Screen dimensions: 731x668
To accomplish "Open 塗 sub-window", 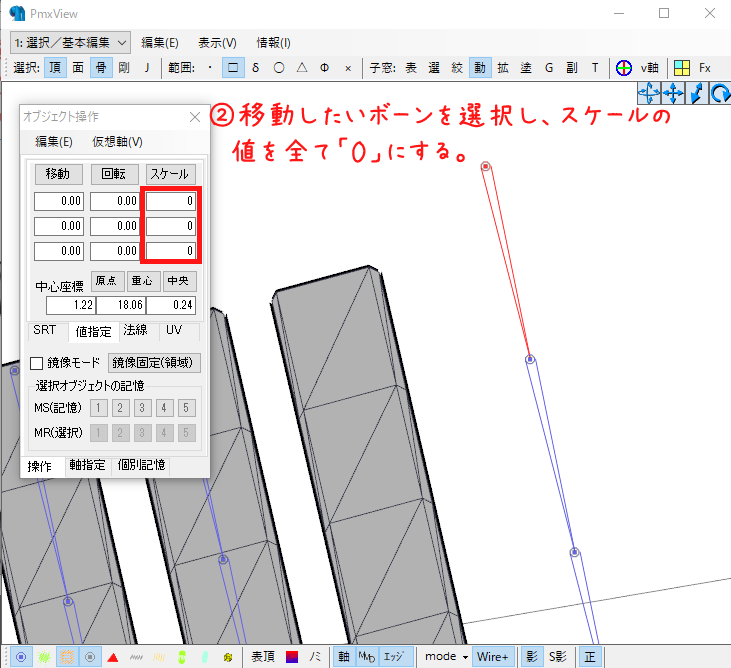I will click(x=526, y=68).
